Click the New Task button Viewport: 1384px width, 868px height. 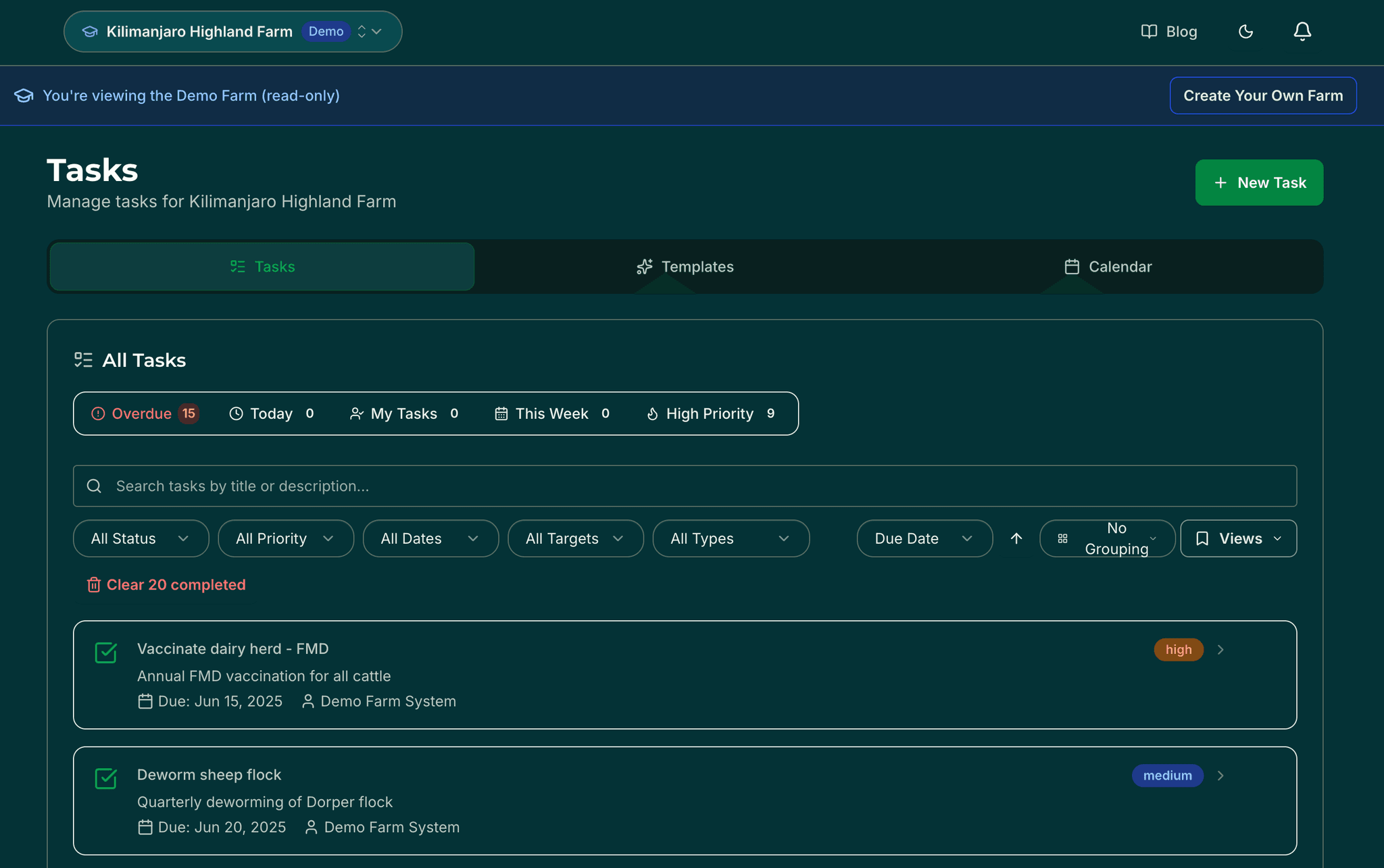pyautogui.click(x=1258, y=182)
